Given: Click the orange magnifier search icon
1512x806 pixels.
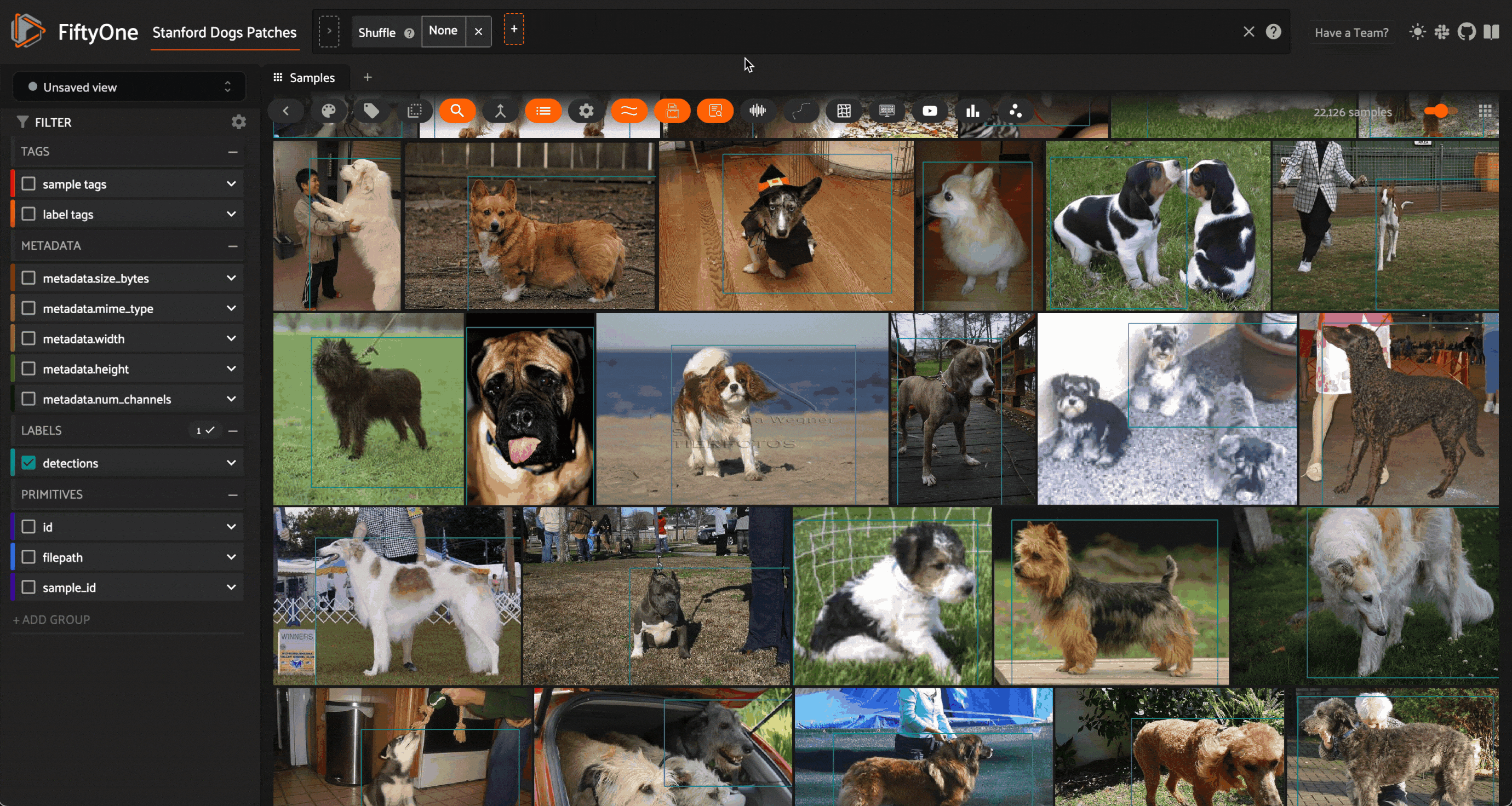Looking at the screenshot, I should tap(457, 111).
